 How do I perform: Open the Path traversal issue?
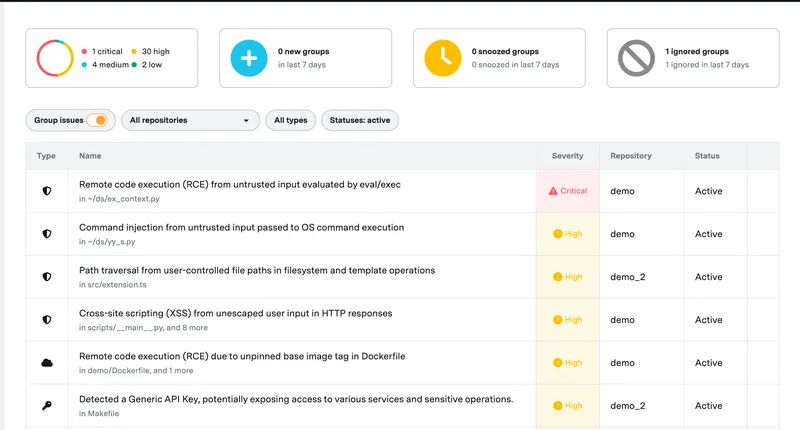257,271
